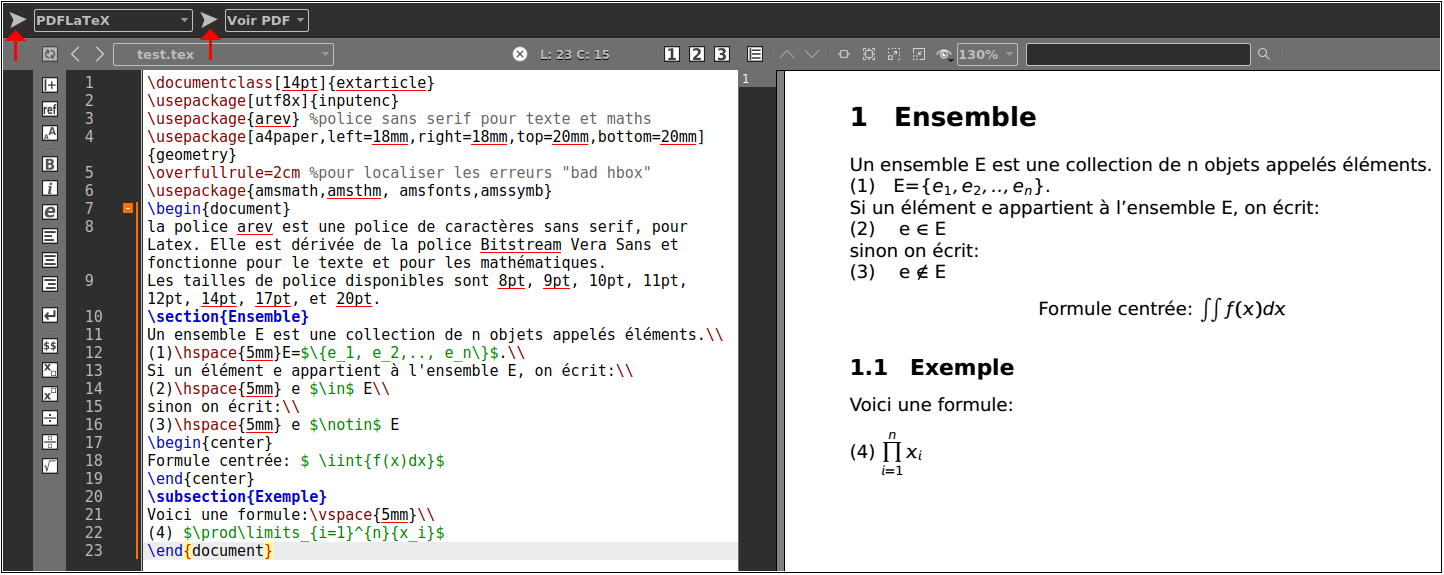Align text right from sidebar
The height and width of the screenshot is (575, 1444).
tap(50, 284)
